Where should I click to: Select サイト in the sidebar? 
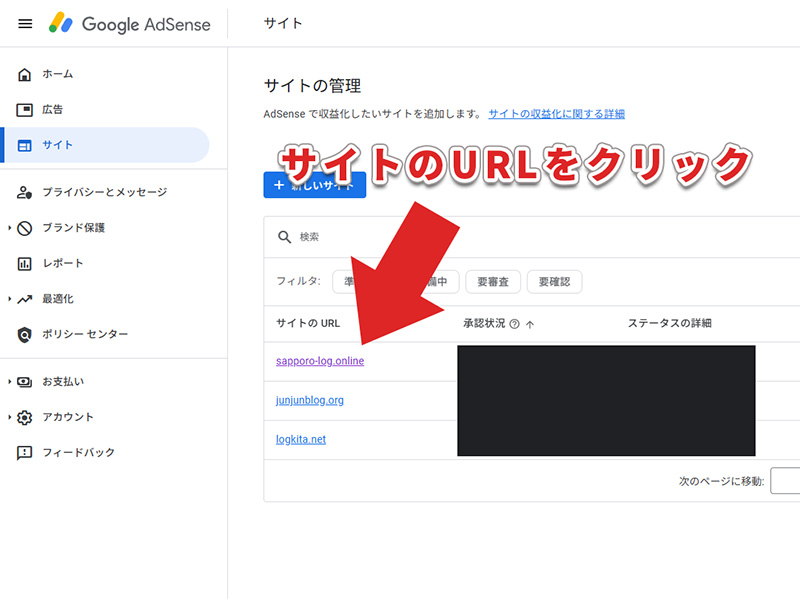pos(105,145)
